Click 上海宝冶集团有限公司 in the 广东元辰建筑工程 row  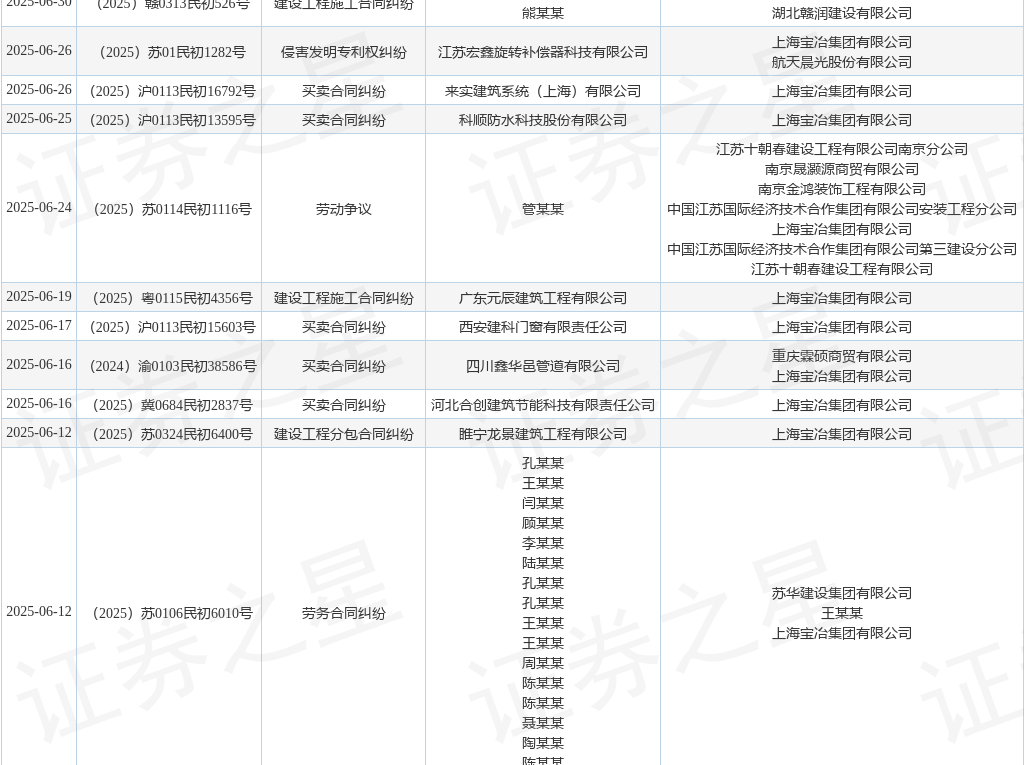tap(842, 298)
